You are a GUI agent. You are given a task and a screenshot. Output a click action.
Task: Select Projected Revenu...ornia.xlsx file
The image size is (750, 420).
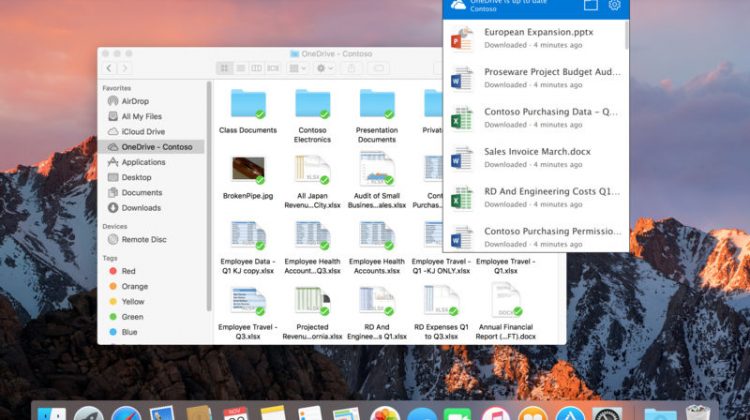pyautogui.click(x=312, y=313)
